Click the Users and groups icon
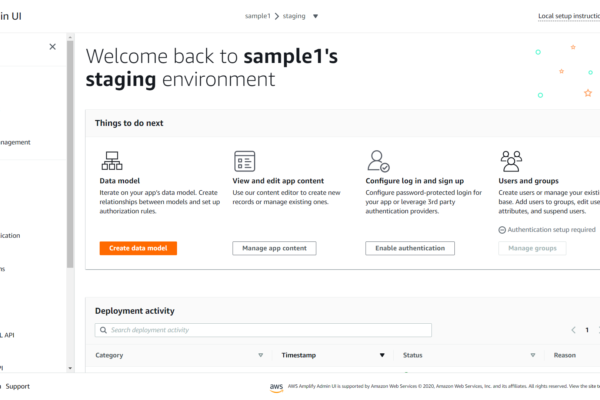The image size is (600, 400). pos(511,161)
